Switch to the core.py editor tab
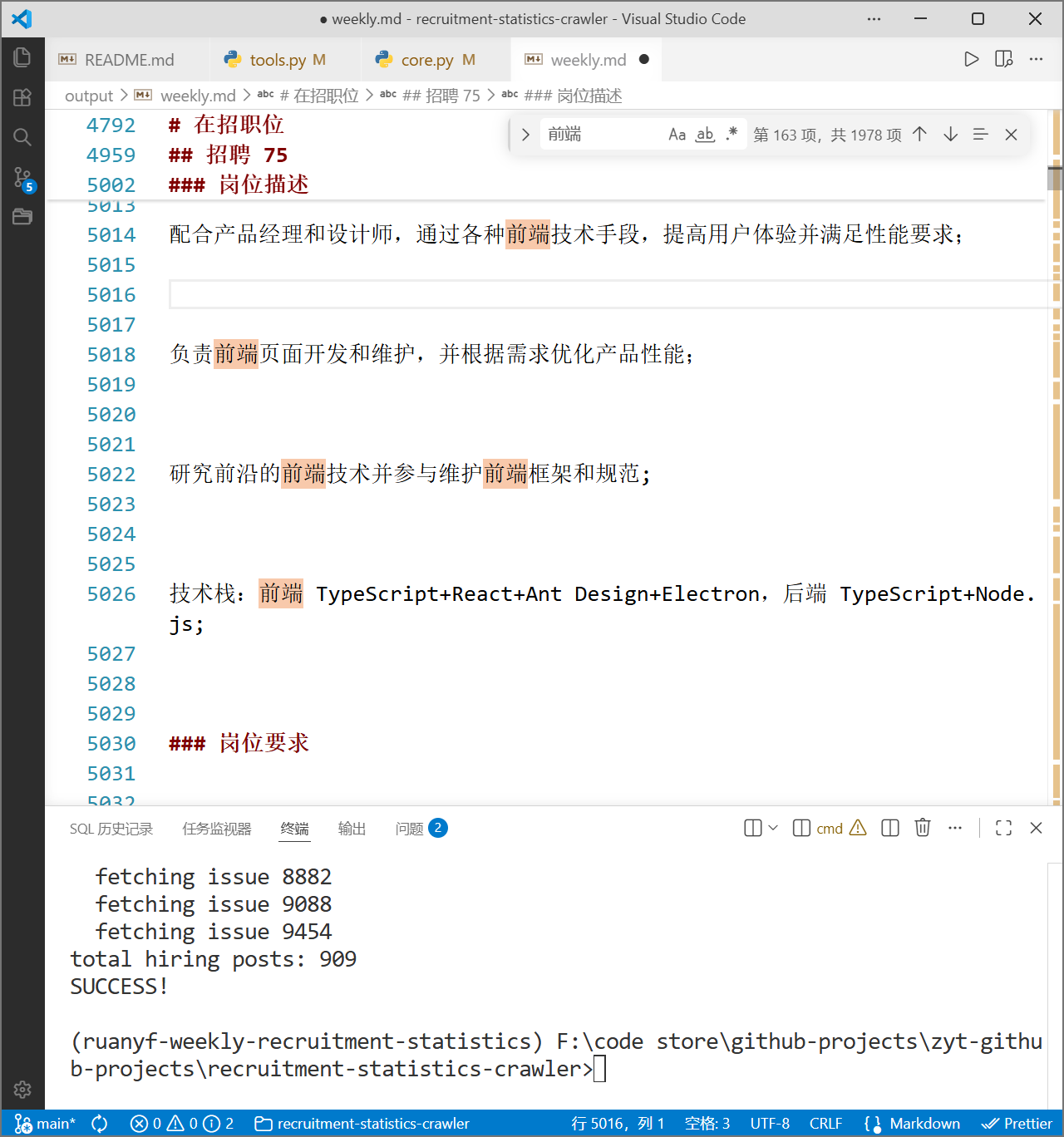The image size is (1064, 1137). pyautogui.click(x=426, y=59)
